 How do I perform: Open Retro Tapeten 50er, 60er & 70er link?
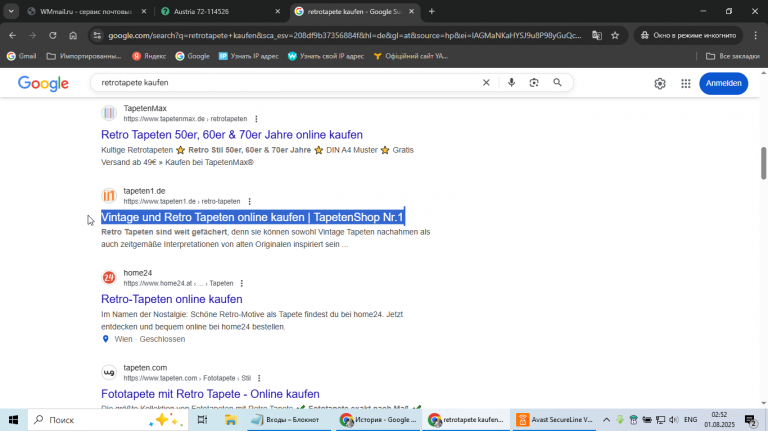(x=232, y=135)
